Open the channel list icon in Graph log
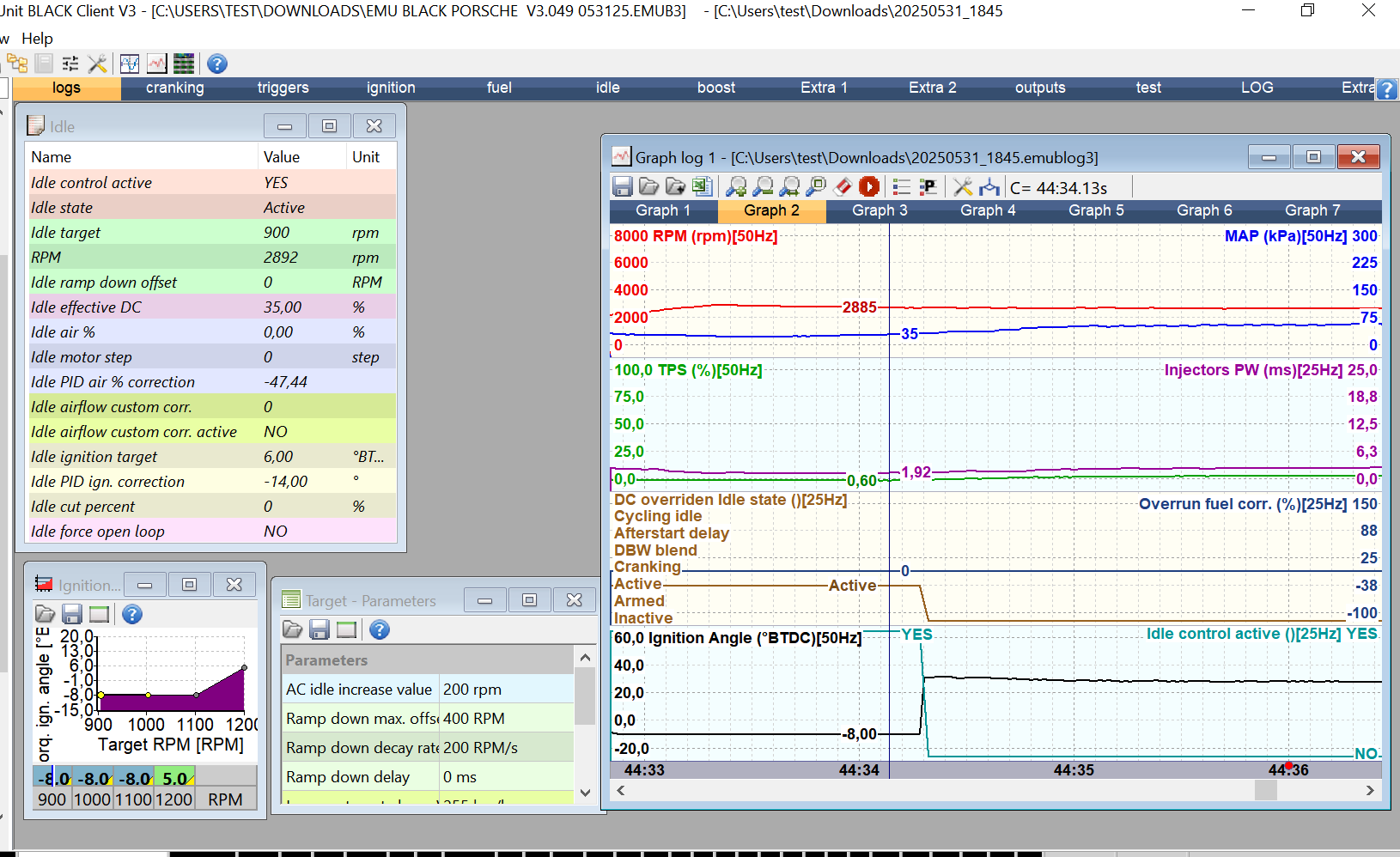 pos(902,186)
